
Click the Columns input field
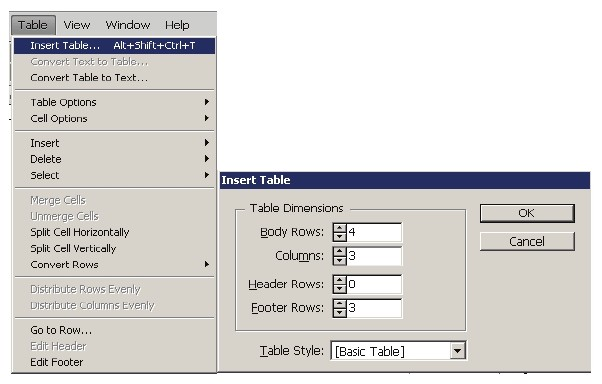click(x=374, y=256)
